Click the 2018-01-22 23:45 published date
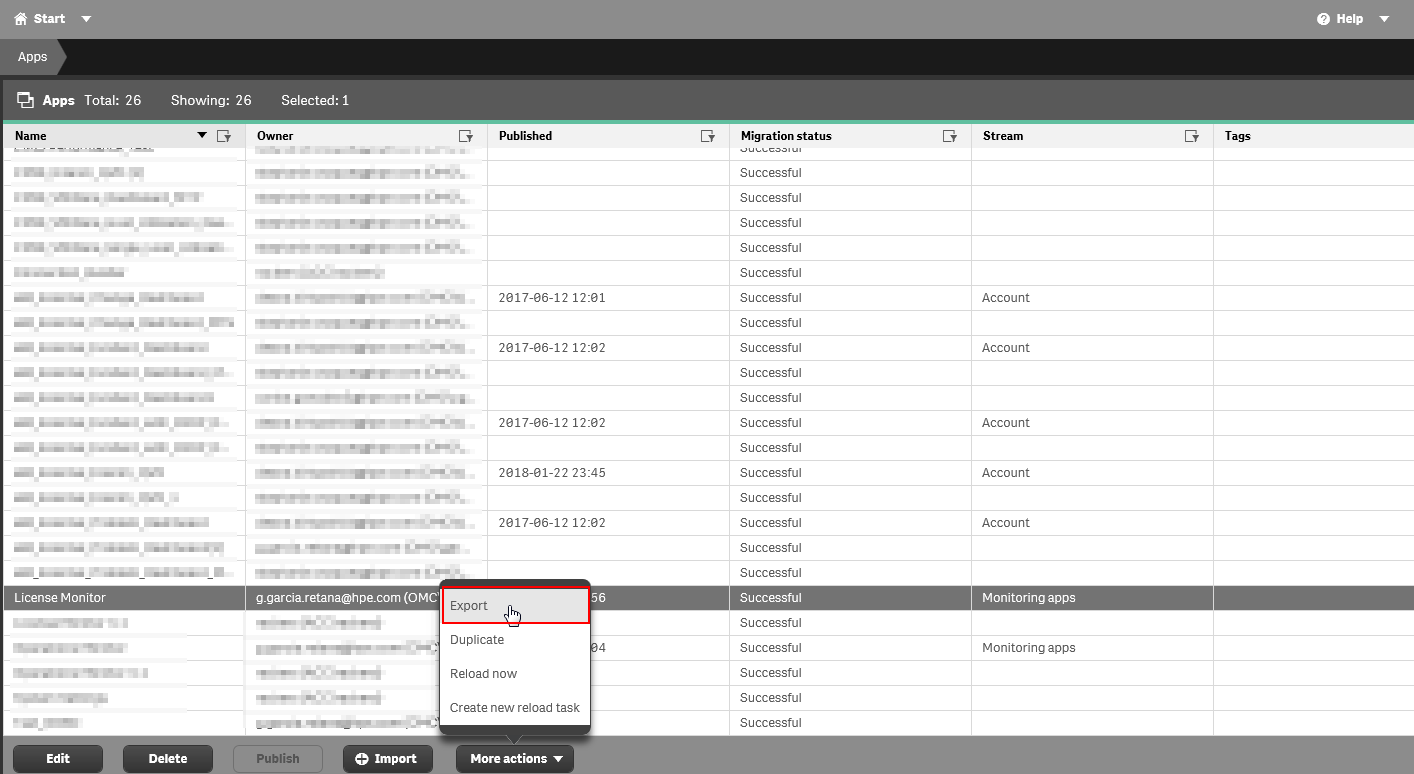This screenshot has height=774, width=1414. point(552,473)
